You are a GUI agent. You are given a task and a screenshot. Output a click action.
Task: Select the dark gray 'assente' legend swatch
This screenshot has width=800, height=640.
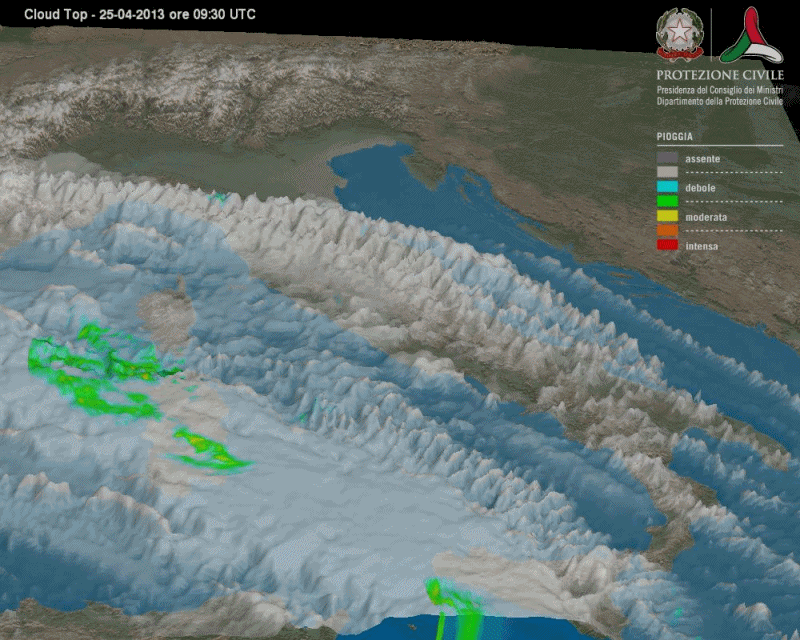(x=667, y=158)
